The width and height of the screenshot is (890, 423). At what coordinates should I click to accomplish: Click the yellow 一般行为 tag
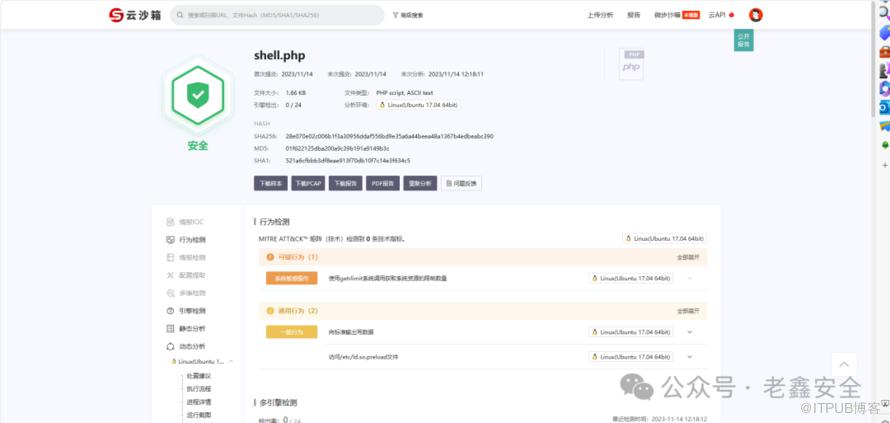(x=292, y=332)
